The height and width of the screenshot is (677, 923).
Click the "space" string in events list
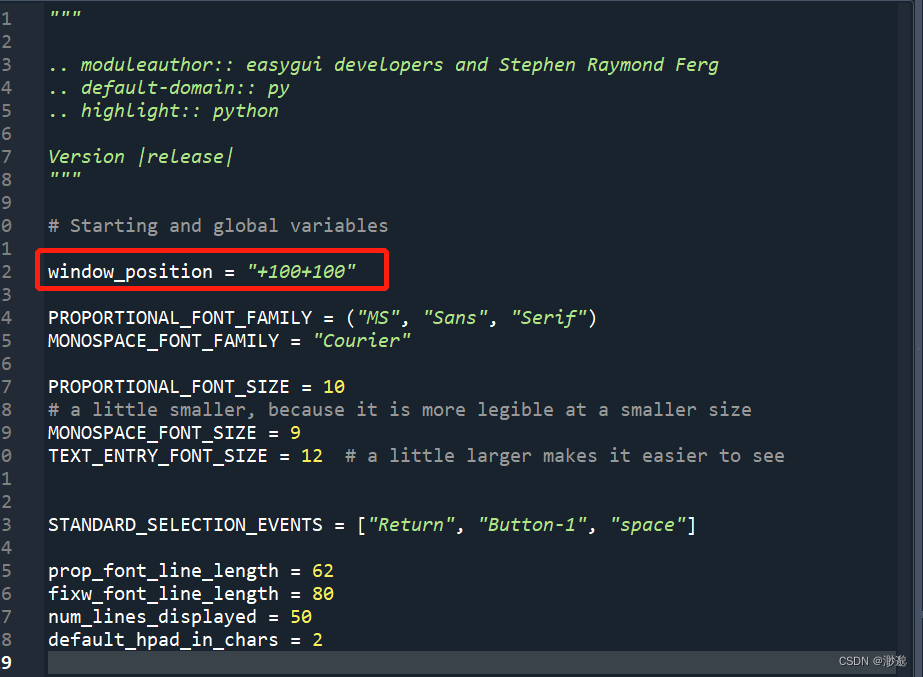[648, 525]
